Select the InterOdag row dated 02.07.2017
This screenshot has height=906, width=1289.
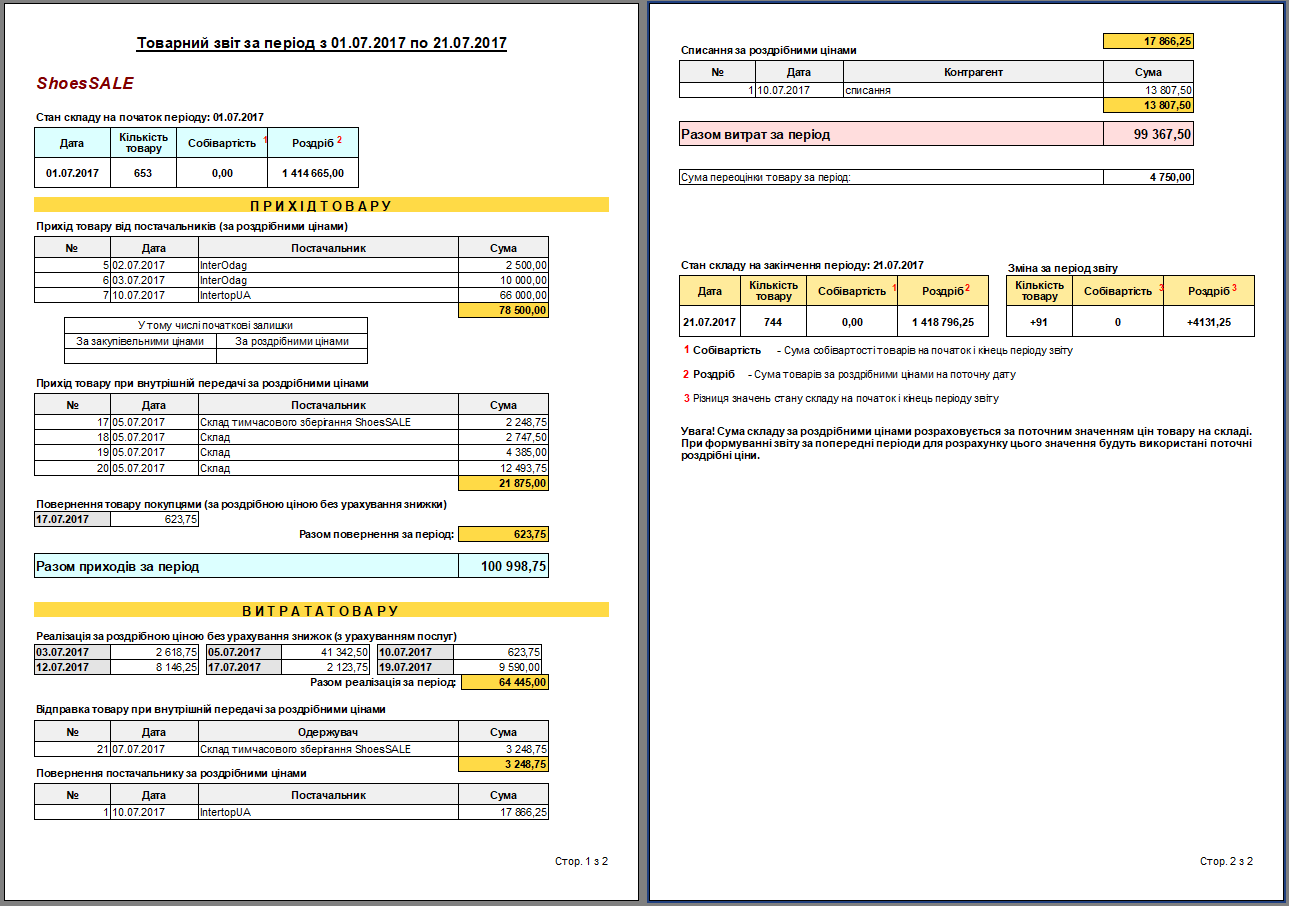(290, 265)
